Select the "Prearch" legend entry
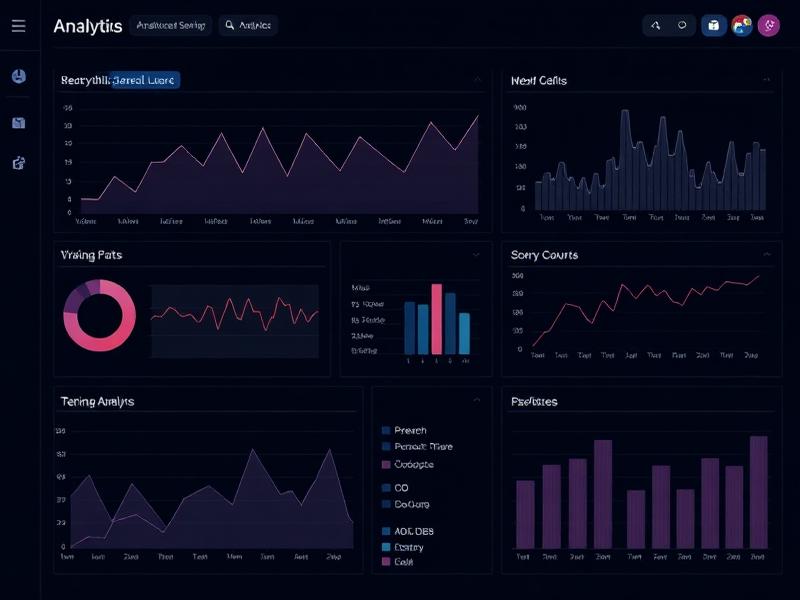The height and width of the screenshot is (600, 800). 405,430
